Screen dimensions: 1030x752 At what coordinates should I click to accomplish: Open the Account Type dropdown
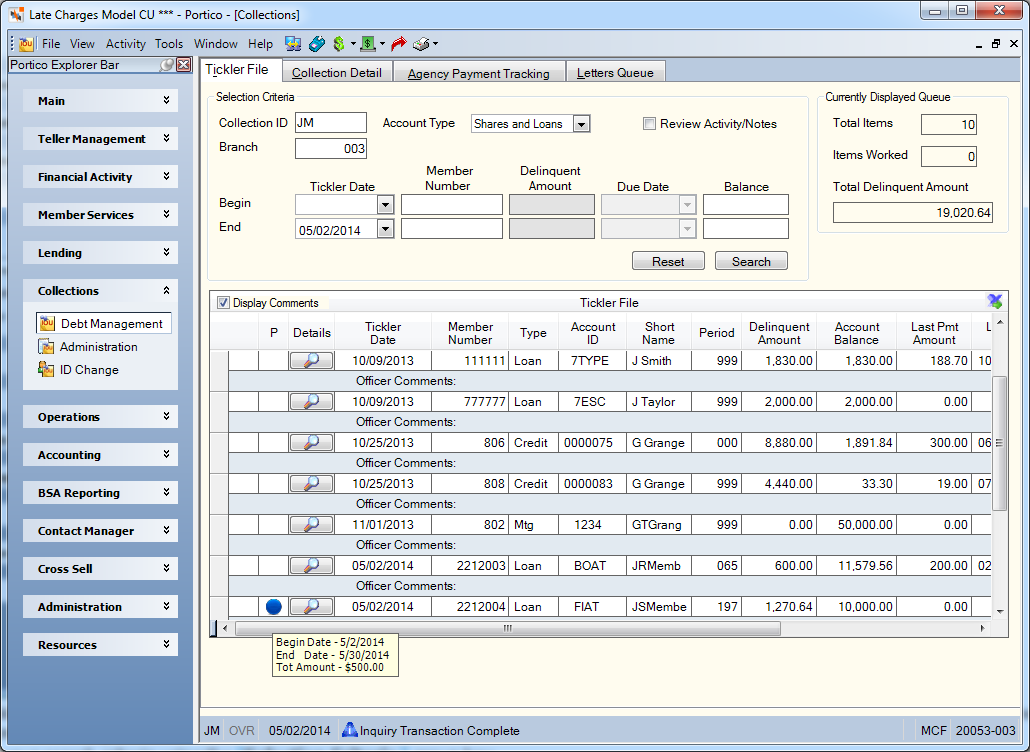click(581, 123)
